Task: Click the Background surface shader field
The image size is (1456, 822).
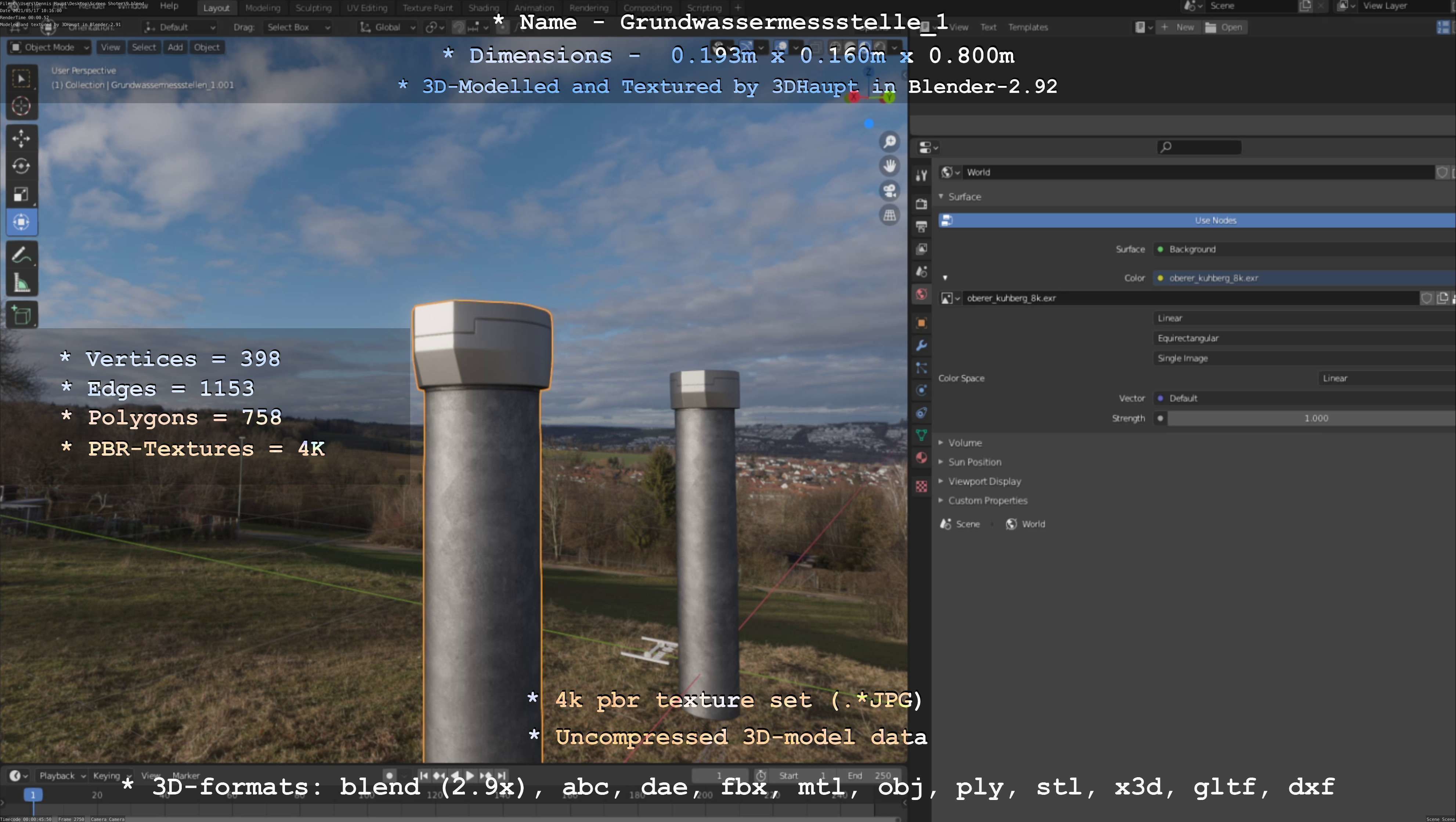Action: tap(1304, 249)
